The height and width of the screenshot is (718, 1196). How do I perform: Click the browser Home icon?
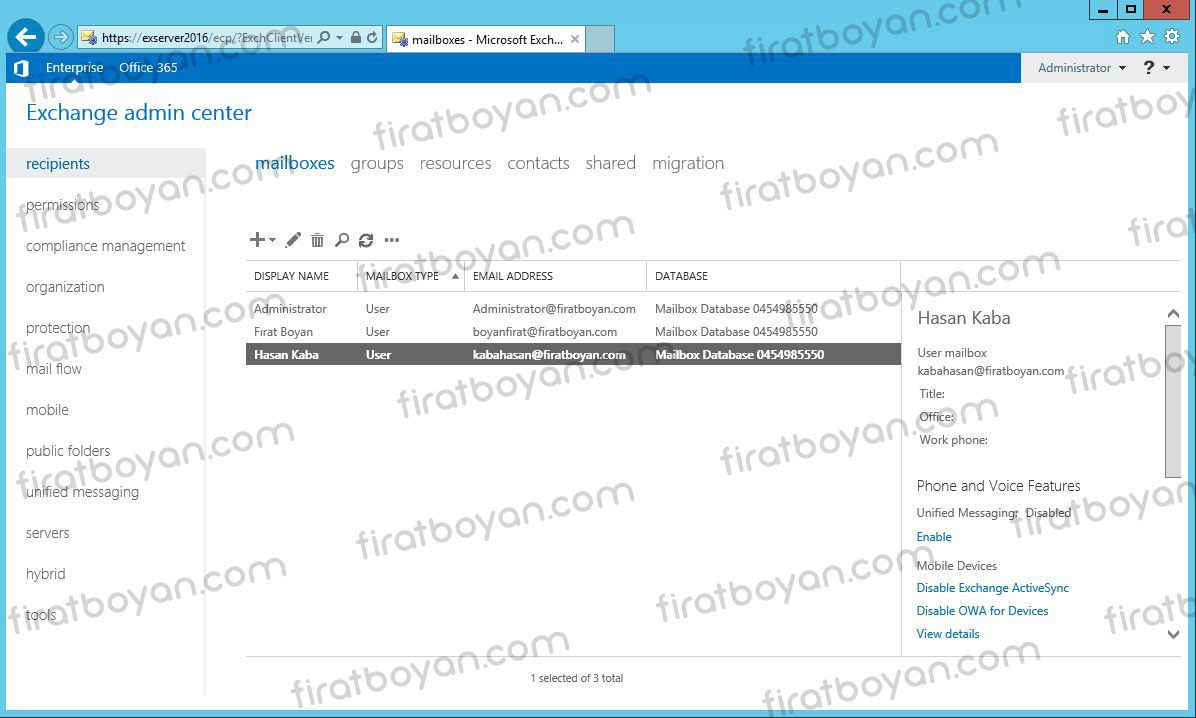click(x=1123, y=37)
